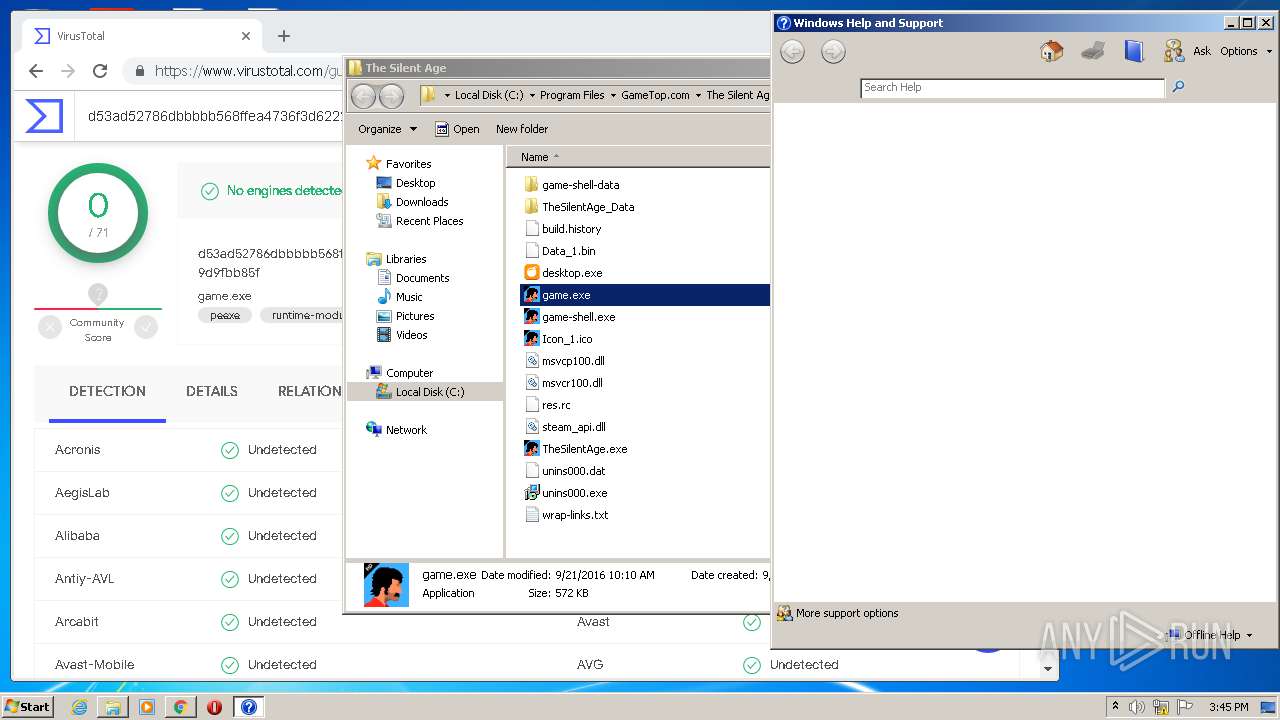The width and height of the screenshot is (1280, 720).
Task: Open the Organize menu dropdown
Action: tap(387, 129)
